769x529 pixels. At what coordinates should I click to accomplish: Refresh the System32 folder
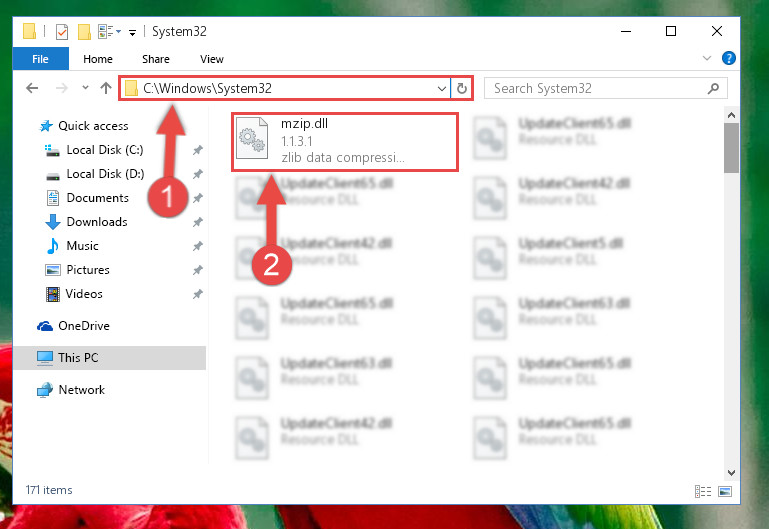click(x=461, y=89)
